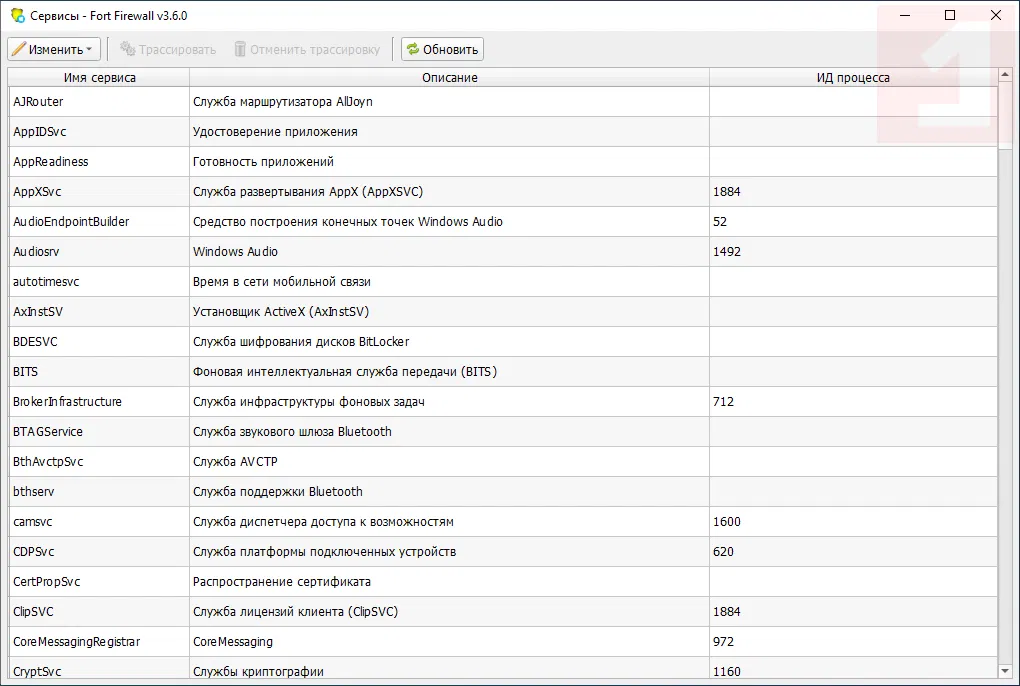Click the BrokerInfrastructure service entry
The image size is (1020, 686).
pos(67,402)
